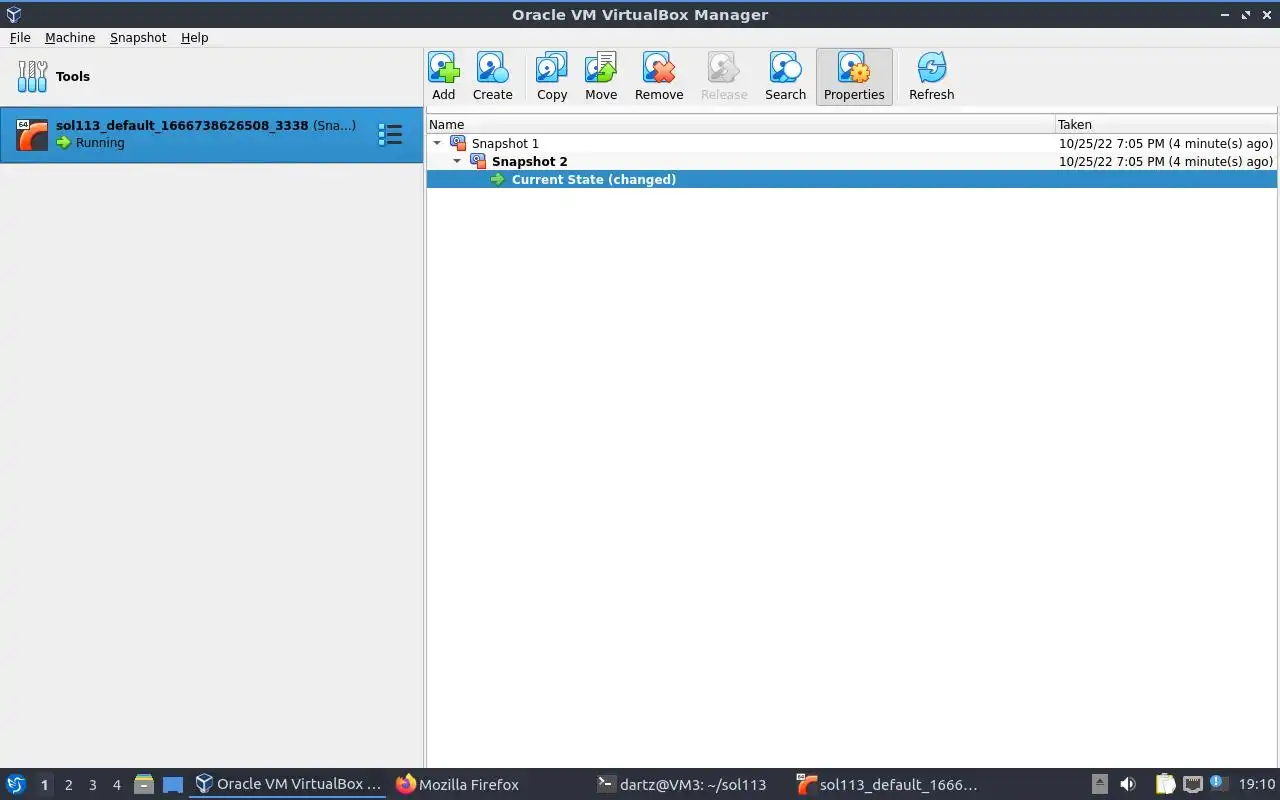Select the Snapshot 2 row
This screenshot has height=800, width=1280.
(x=851, y=161)
